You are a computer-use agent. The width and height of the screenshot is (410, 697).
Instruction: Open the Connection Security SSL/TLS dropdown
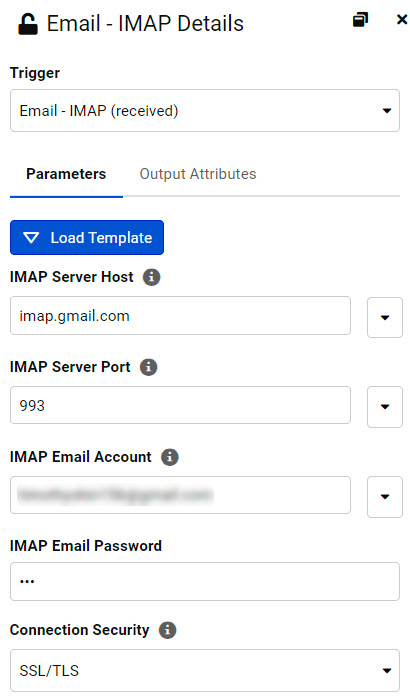(x=205, y=670)
